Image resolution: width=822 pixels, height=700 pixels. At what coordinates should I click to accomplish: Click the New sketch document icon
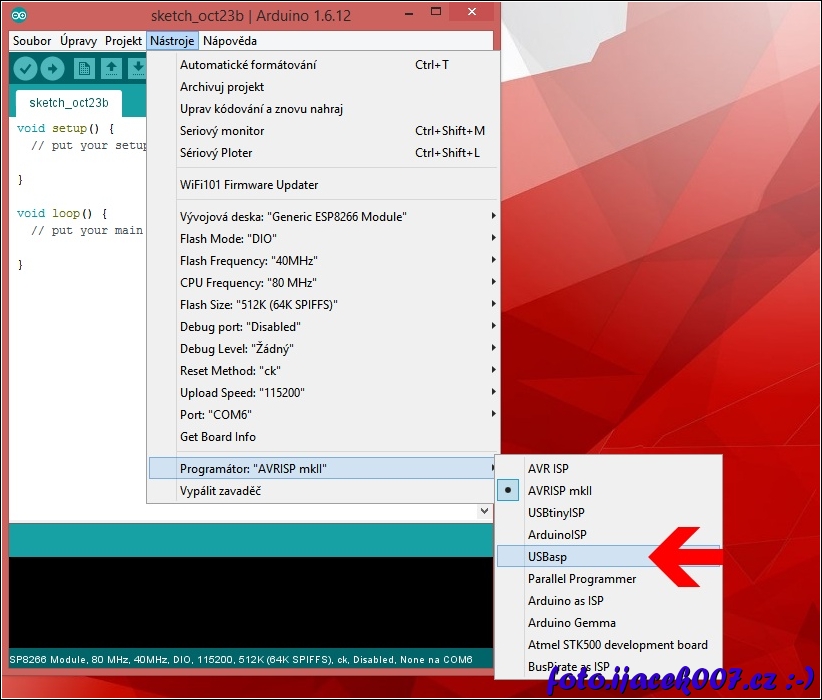pos(85,68)
